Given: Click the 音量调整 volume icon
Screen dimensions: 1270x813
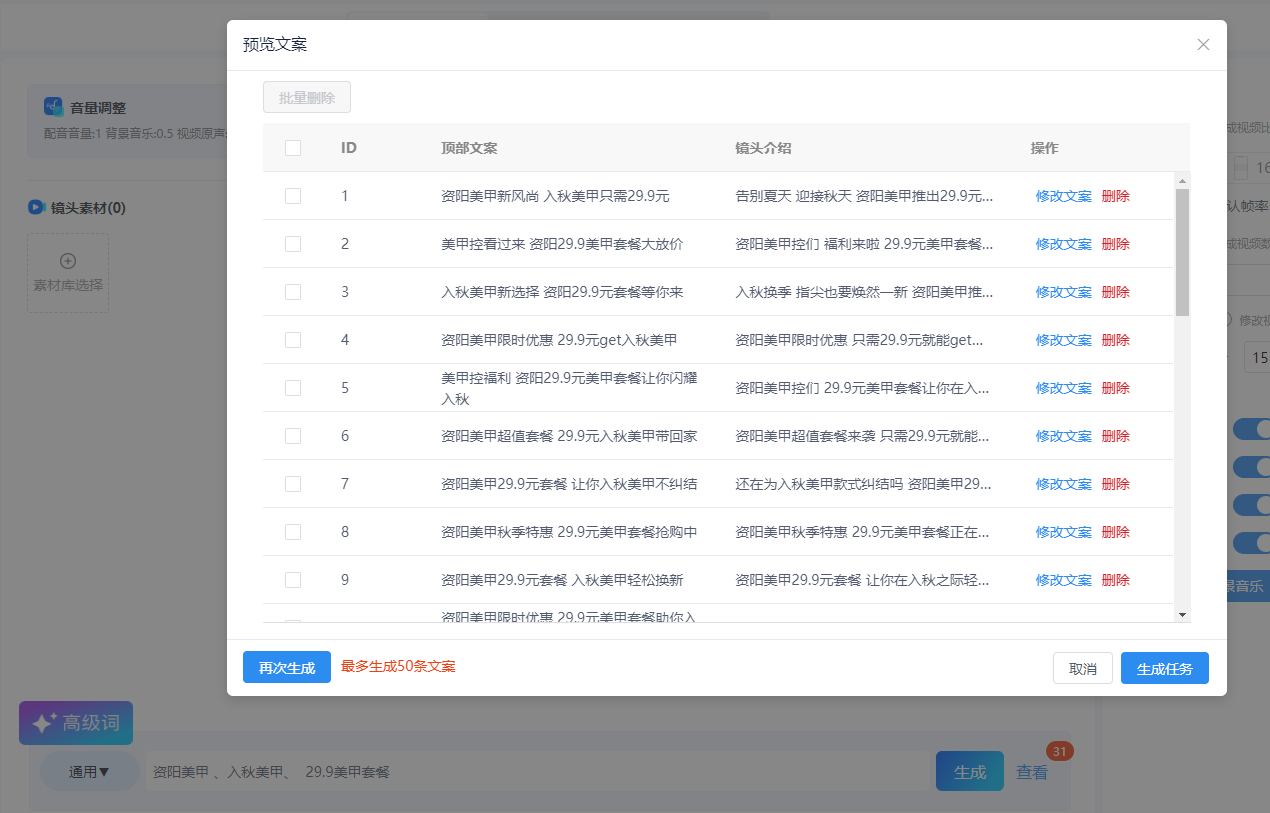Looking at the screenshot, I should tap(53, 107).
